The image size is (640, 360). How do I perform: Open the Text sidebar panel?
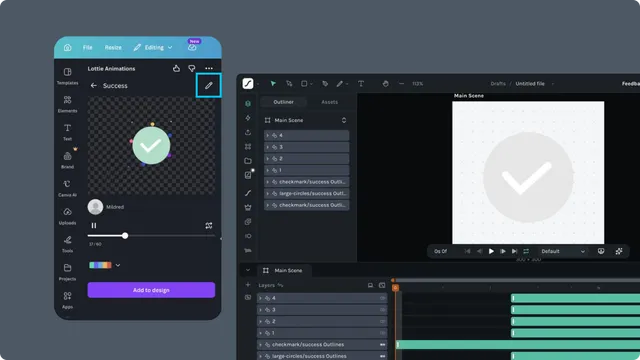[67, 132]
